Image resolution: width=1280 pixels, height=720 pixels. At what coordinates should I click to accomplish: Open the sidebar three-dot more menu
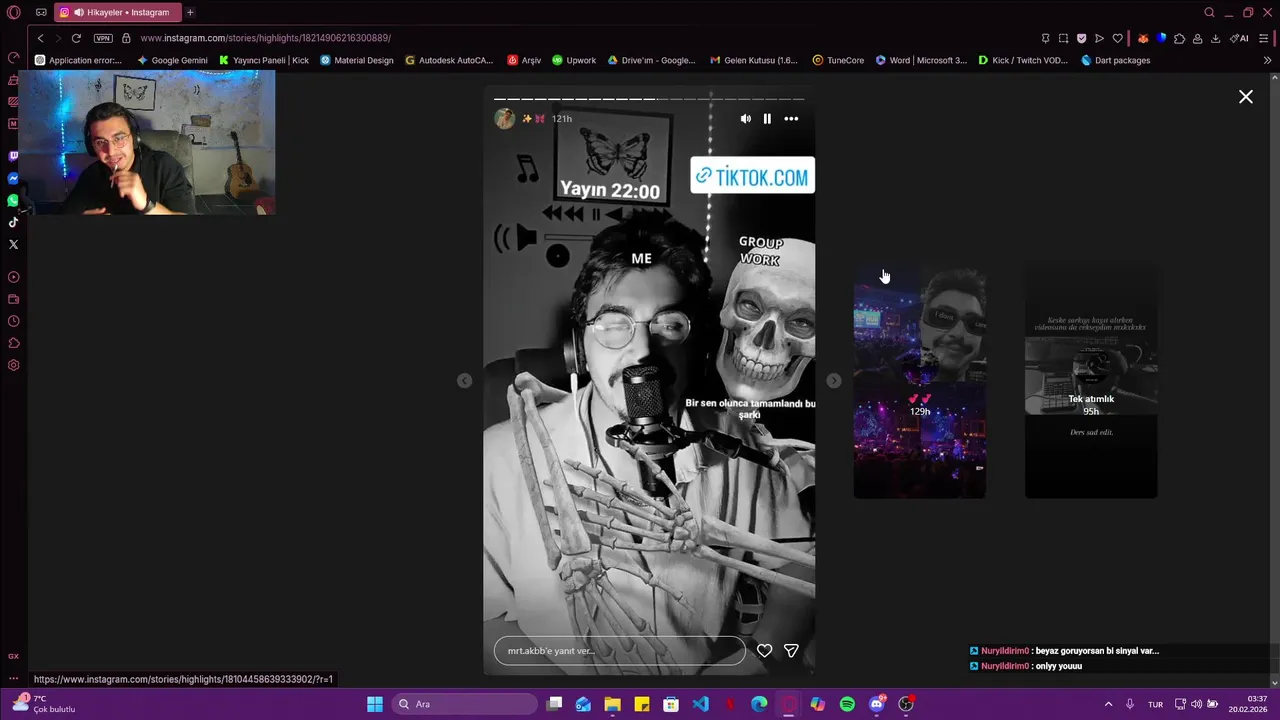[x=13, y=679]
